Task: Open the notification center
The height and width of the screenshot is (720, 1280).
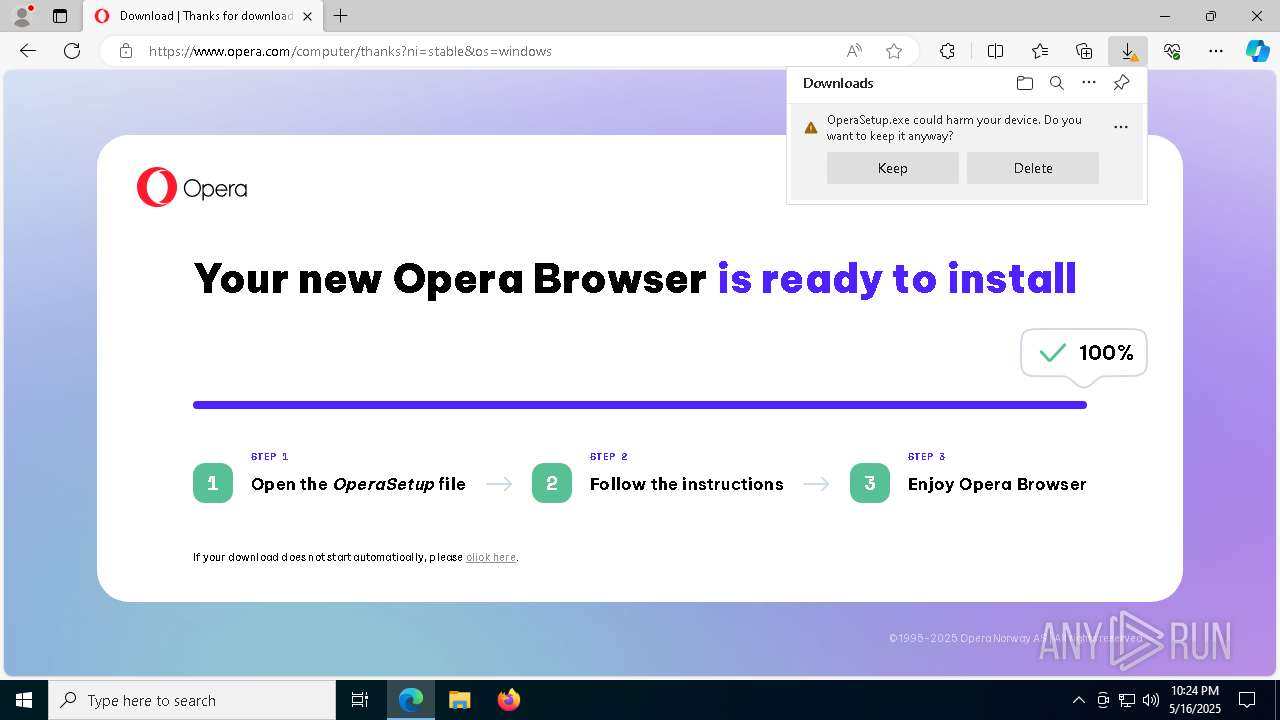Action: 1247,700
